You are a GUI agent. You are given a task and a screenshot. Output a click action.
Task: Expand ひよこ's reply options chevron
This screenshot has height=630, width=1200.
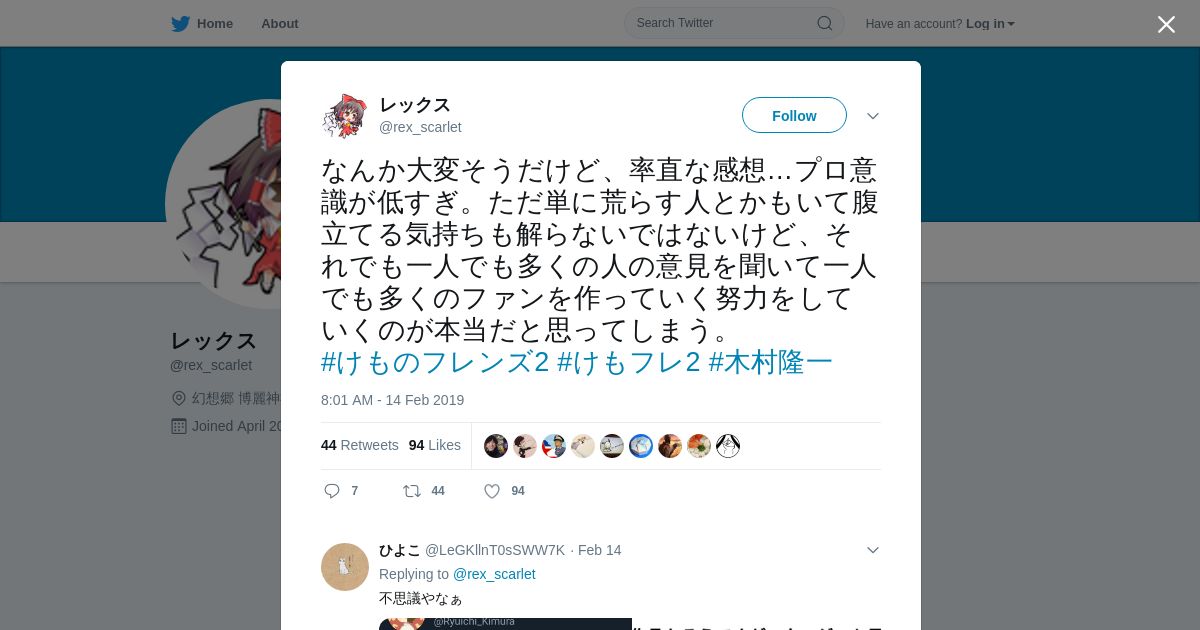(x=873, y=550)
